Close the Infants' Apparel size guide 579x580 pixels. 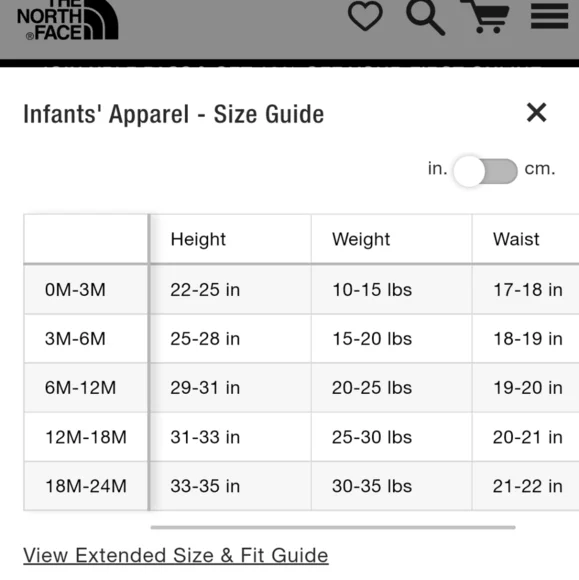pyautogui.click(x=536, y=112)
